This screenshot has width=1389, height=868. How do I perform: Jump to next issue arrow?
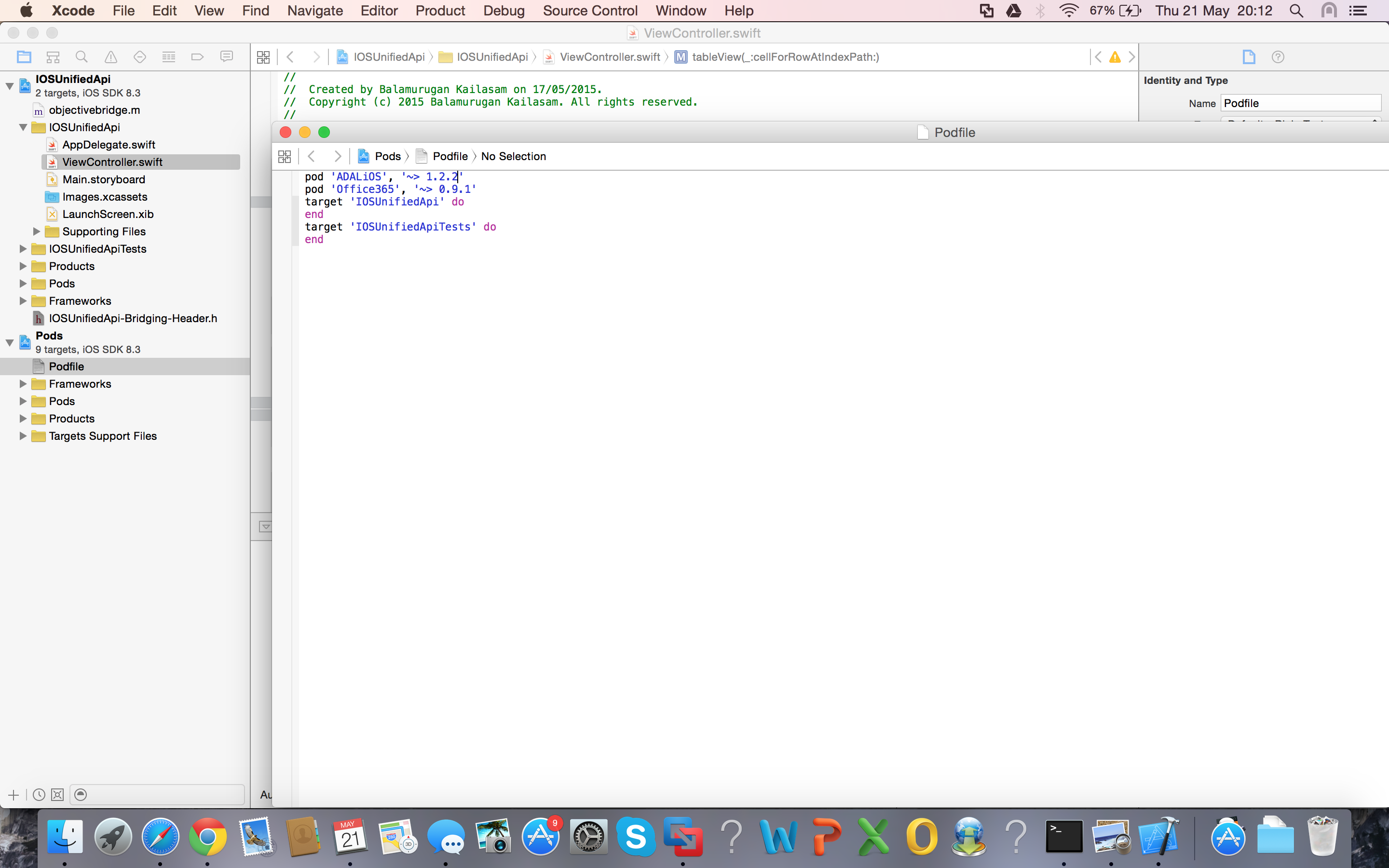pos(1131,57)
